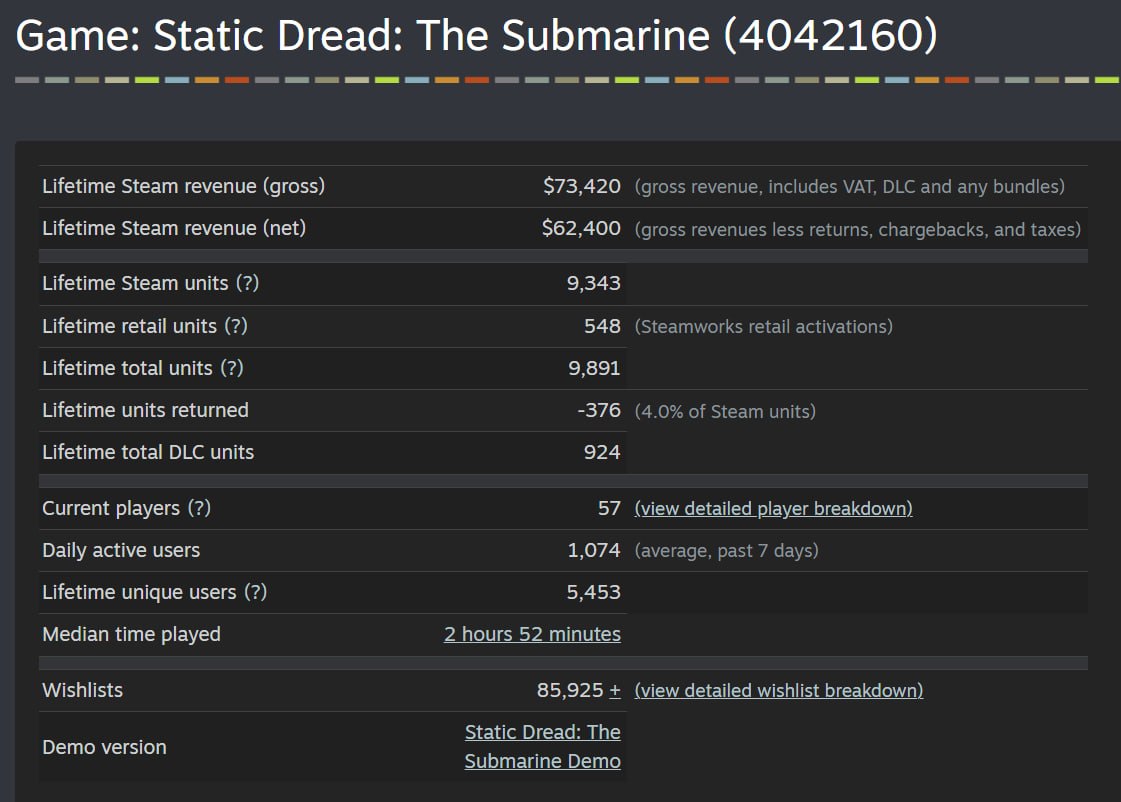Click the Steamworks retail activations note
This screenshot has height=802, width=1121.
tap(764, 327)
